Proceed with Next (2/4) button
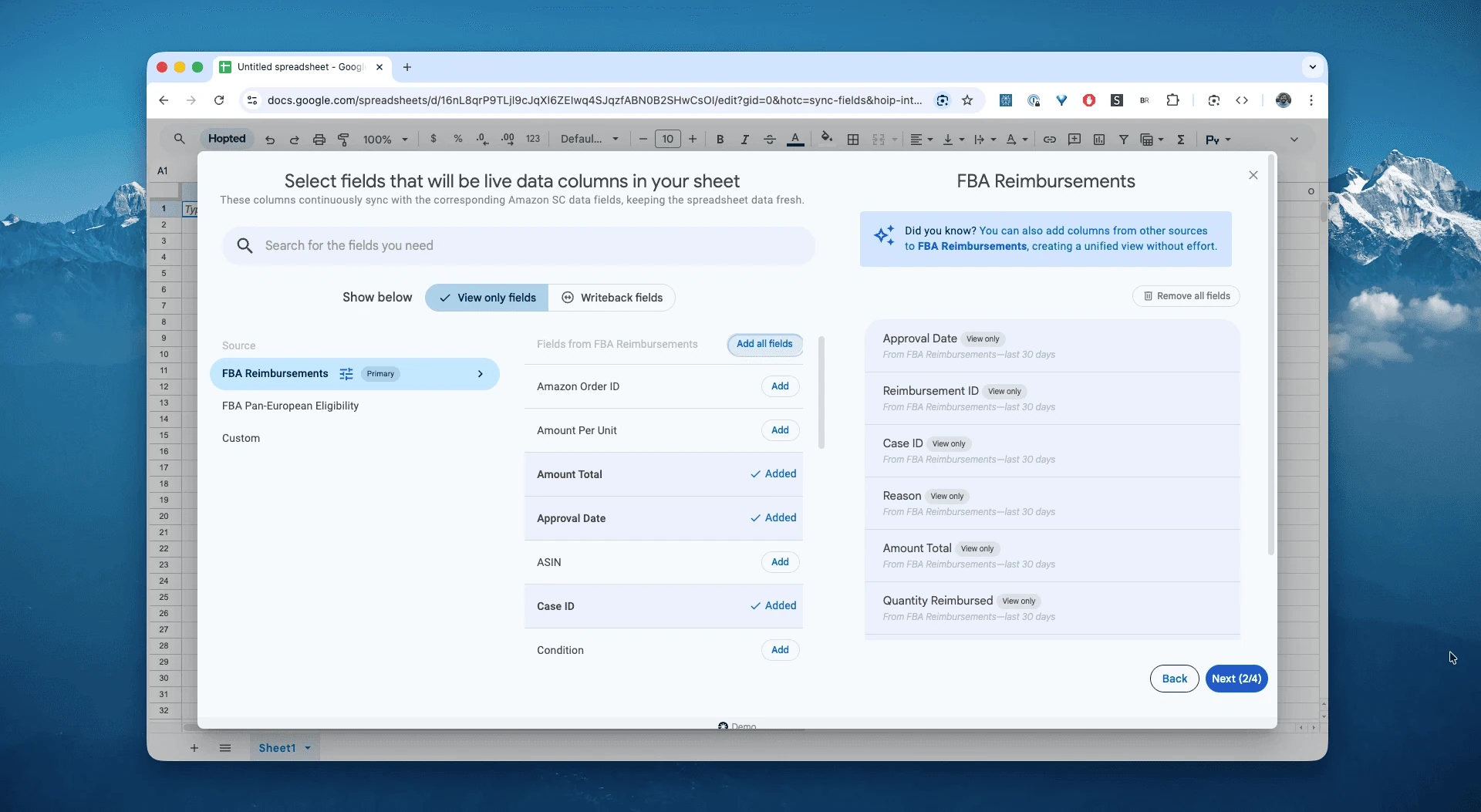Viewport: 1481px width, 812px height. coord(1236,679)
